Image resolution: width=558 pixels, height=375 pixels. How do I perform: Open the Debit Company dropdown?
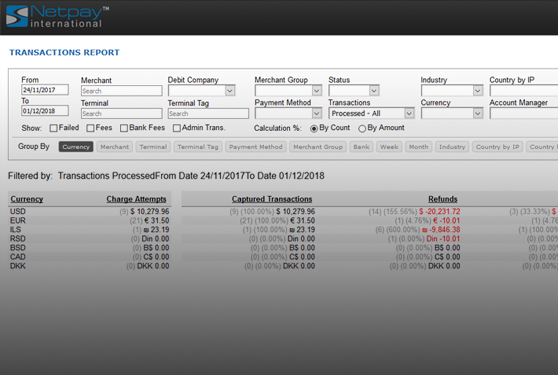tap(201, 90)
